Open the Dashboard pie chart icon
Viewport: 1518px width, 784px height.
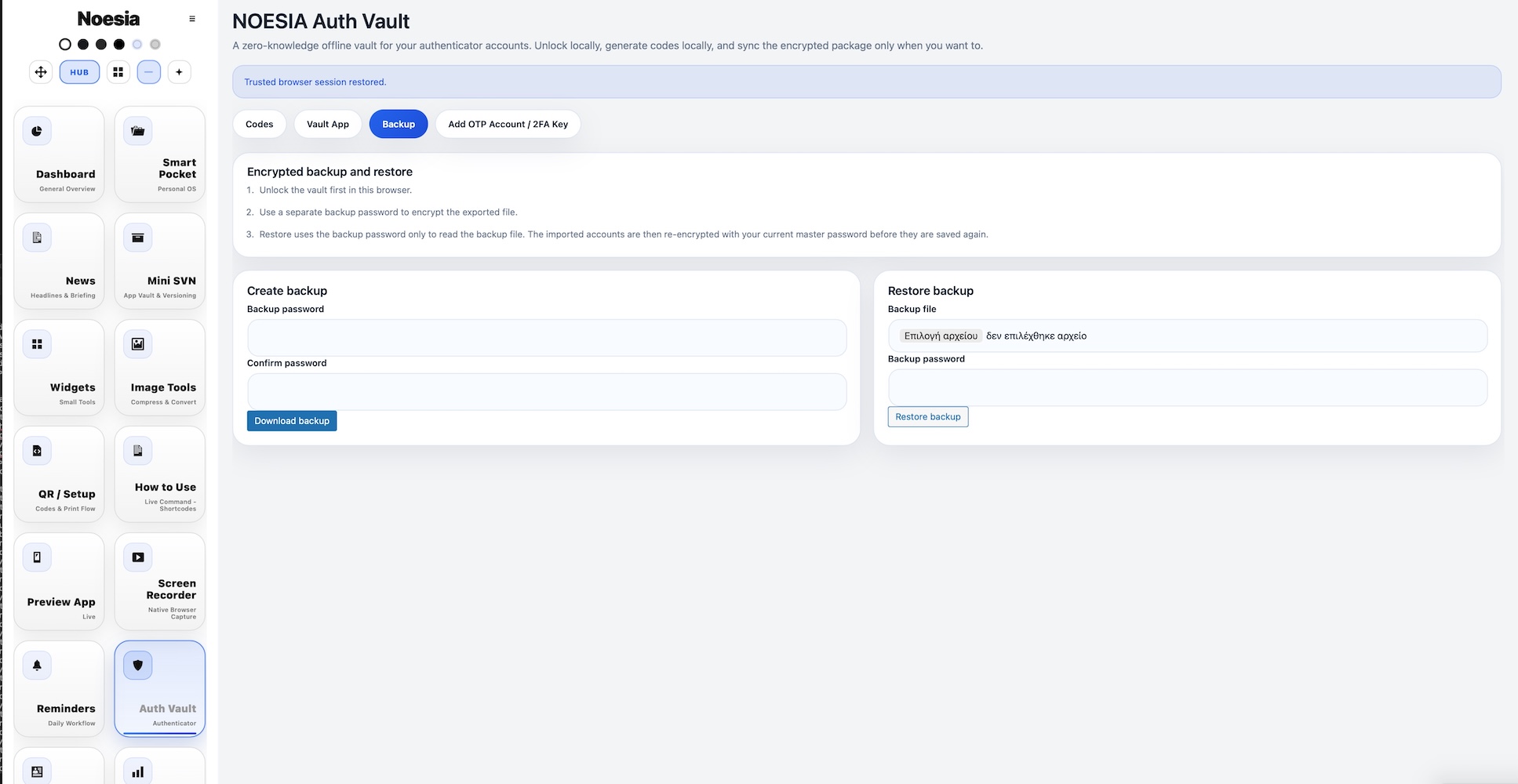coord(37,131)
